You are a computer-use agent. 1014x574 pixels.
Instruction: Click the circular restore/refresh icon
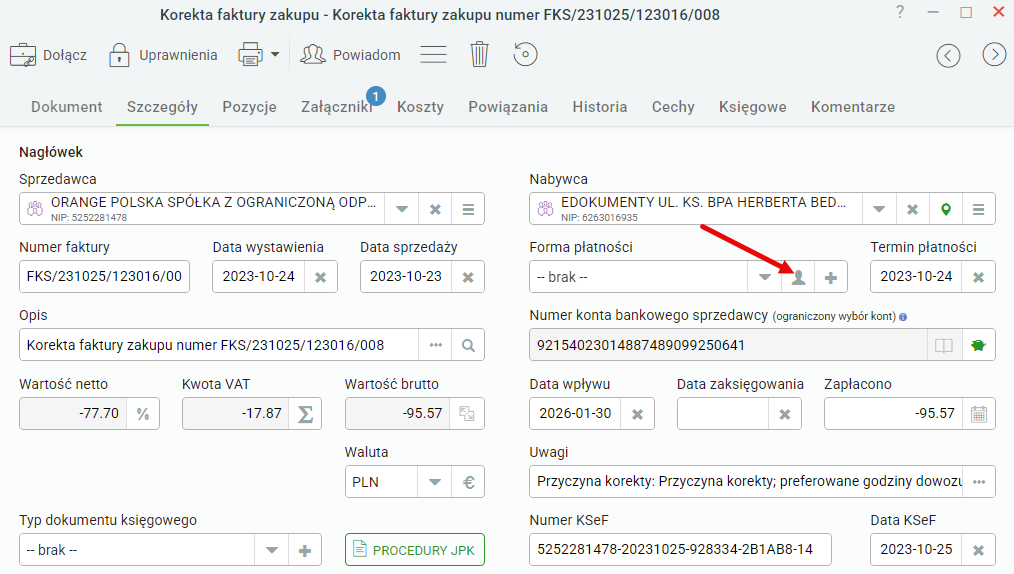click(x=525, y=55)
